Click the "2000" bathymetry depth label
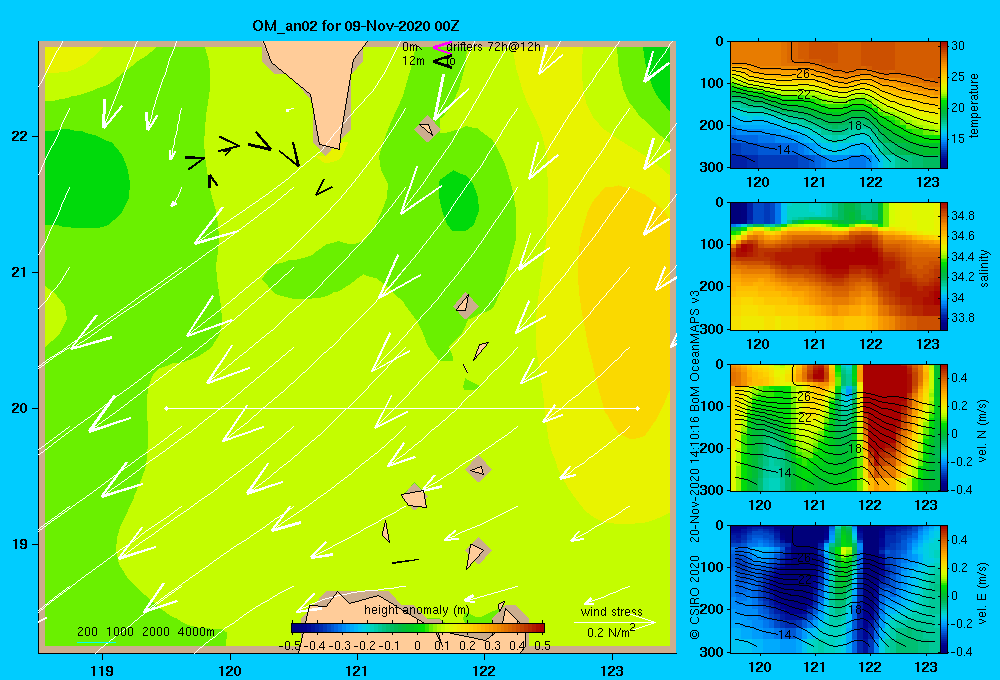Image resolution: width=1000 pixels, height=680 pixels. click(156, 632)
